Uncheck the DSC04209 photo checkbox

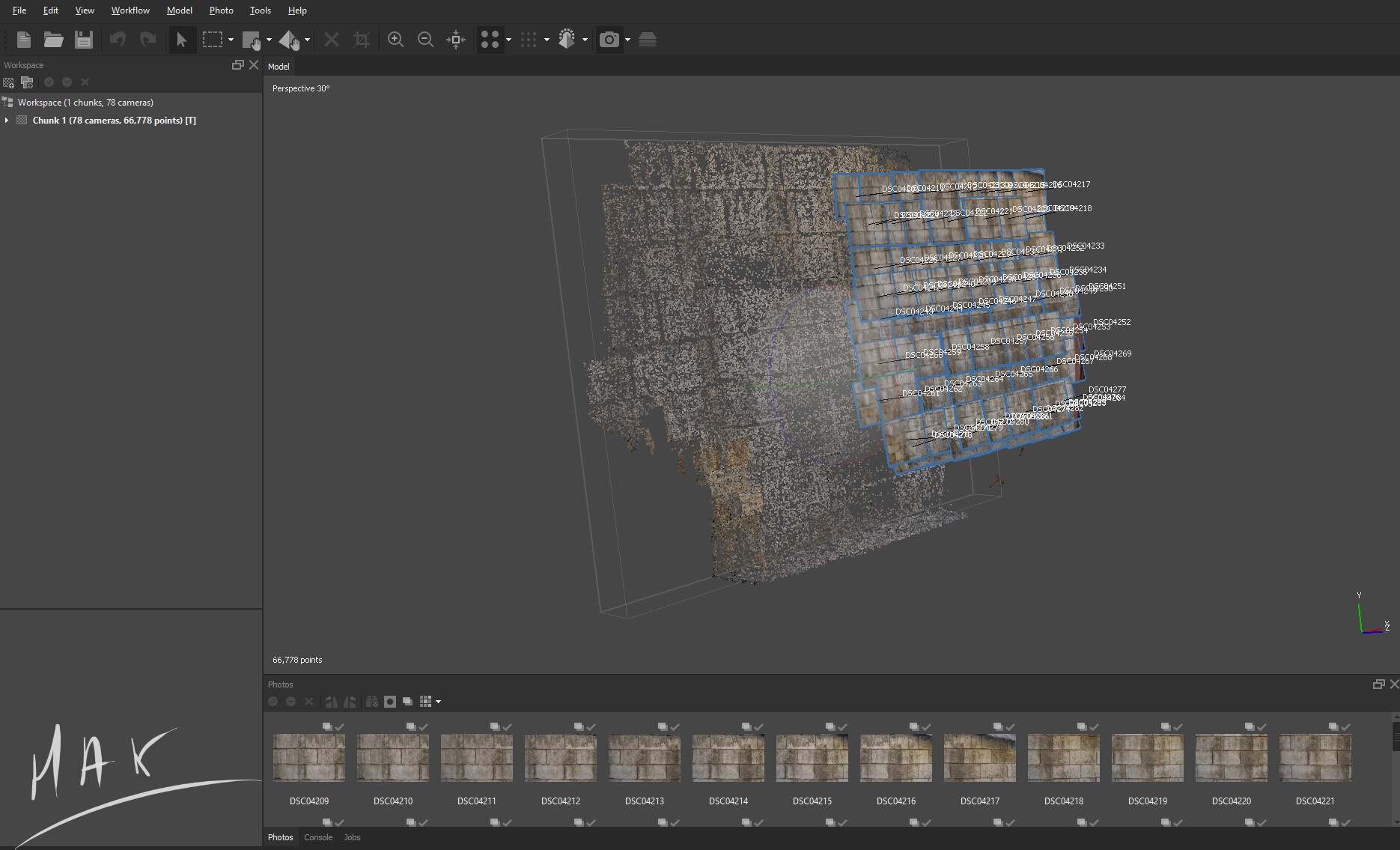point(339,726)
